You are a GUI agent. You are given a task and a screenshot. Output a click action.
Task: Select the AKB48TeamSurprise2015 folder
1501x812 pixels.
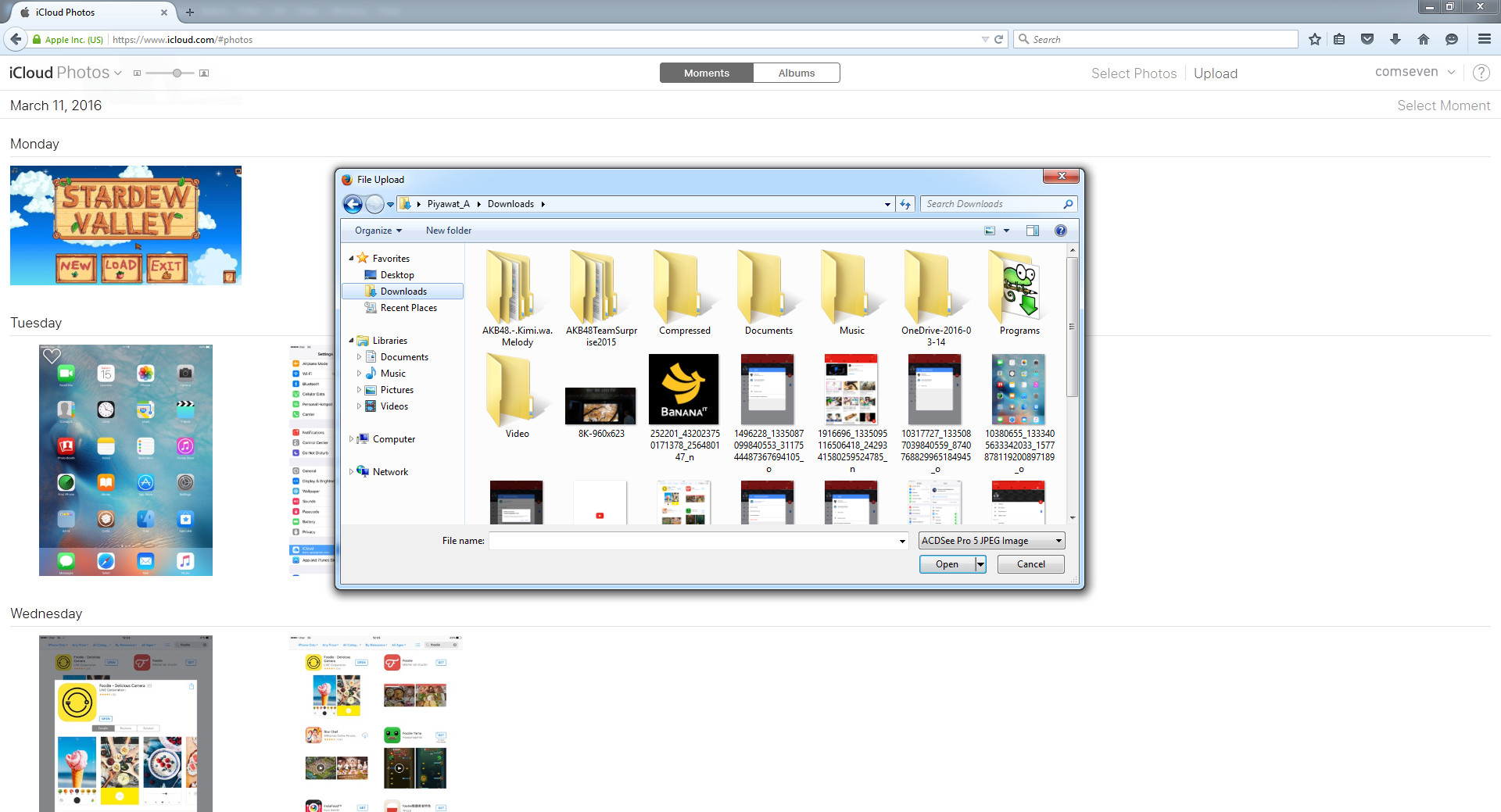(x=601, y=299)
